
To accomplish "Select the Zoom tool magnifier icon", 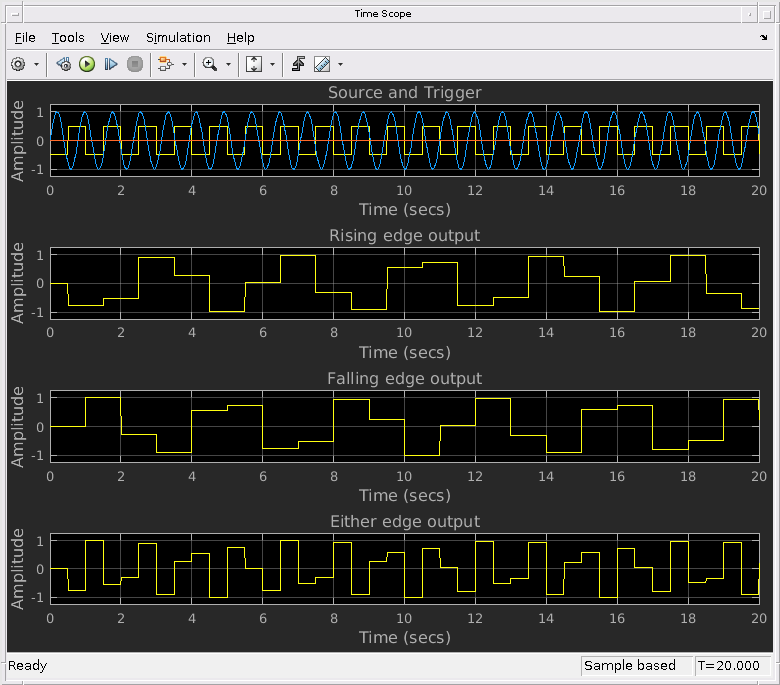I will pyautogui.click(x=210, y=64).
